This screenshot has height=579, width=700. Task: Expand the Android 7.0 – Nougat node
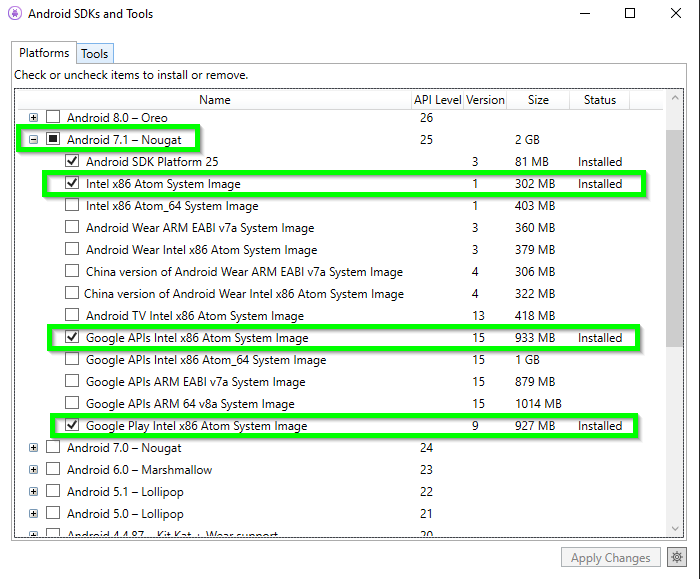click(x=33, y=447)
